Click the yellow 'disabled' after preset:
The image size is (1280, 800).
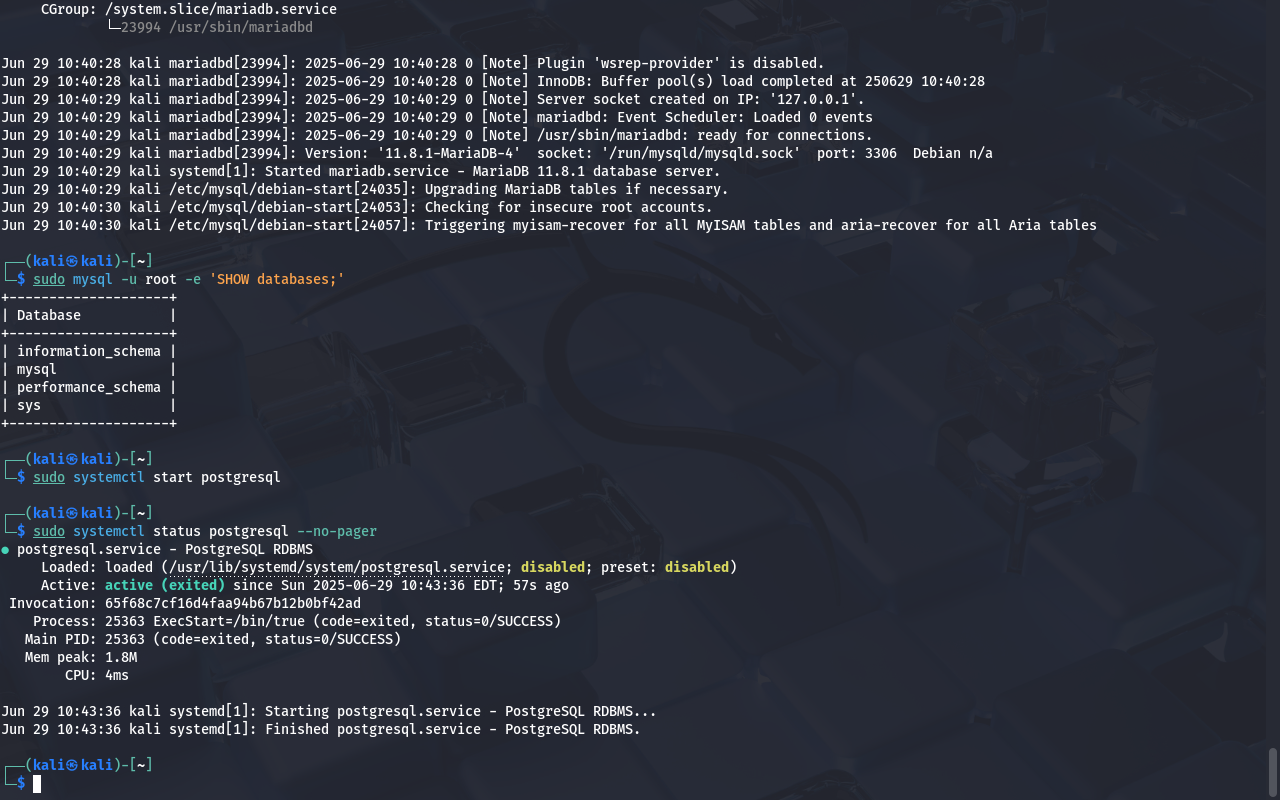click(697, 567)
